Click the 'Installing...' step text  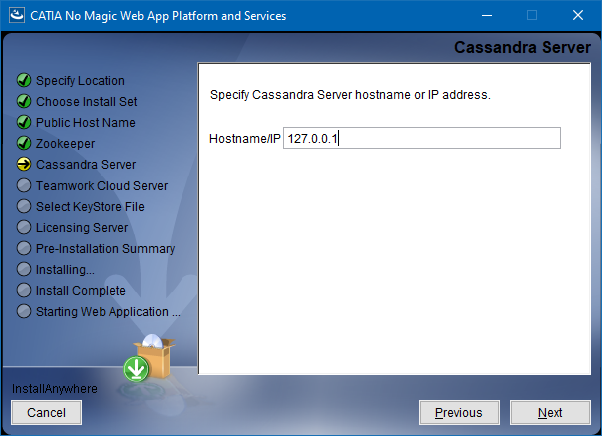point(65,270)
